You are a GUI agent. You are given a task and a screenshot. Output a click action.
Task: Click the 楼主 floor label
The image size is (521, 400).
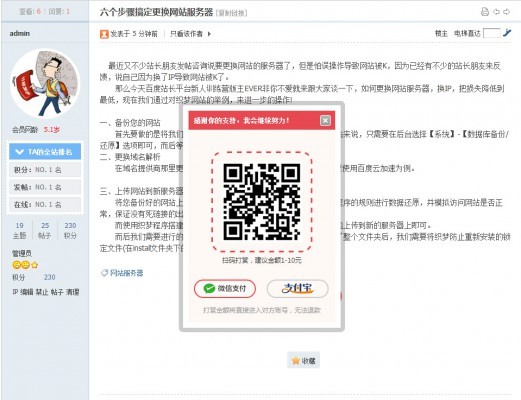[x=441, y=33]
